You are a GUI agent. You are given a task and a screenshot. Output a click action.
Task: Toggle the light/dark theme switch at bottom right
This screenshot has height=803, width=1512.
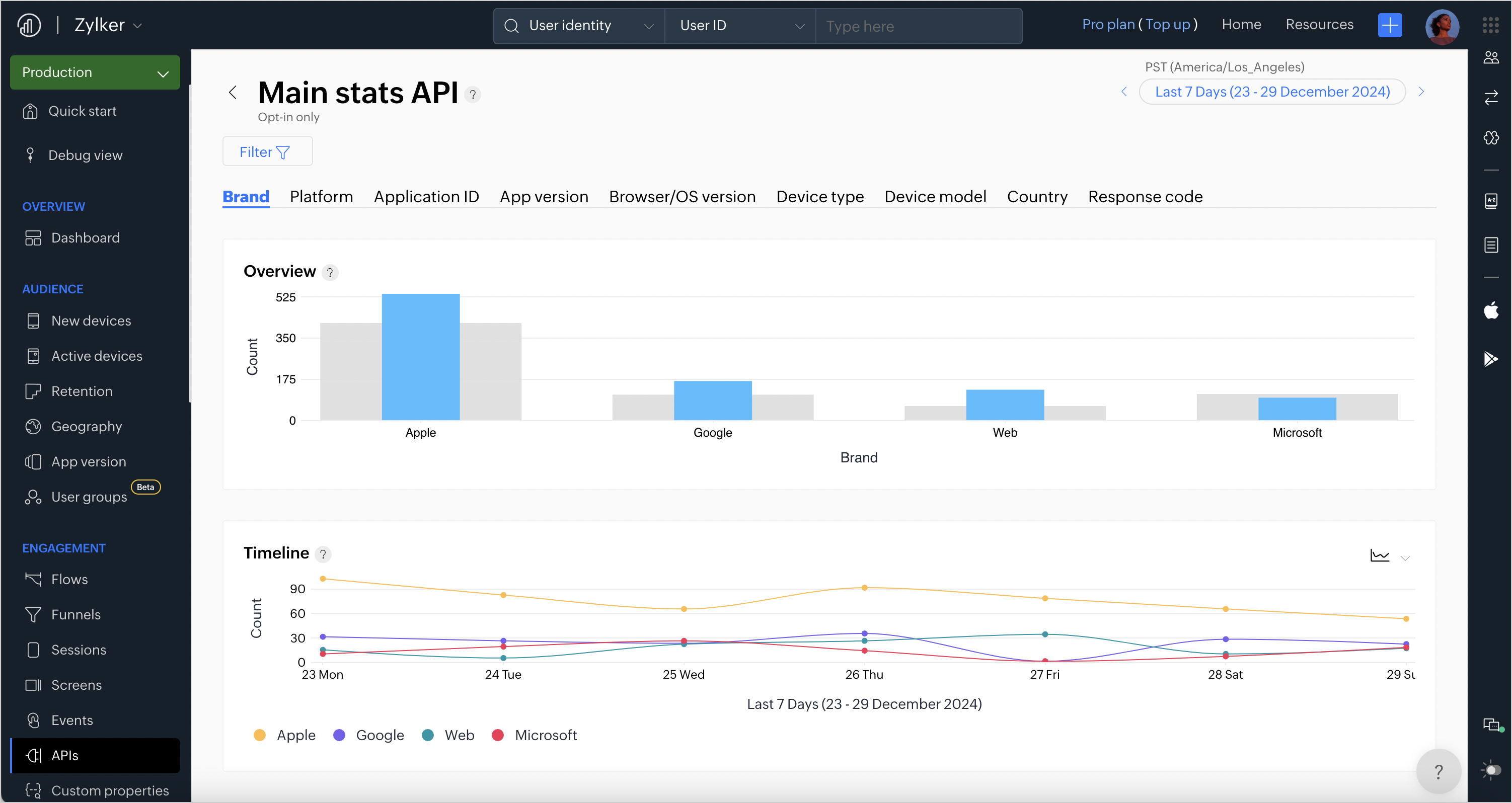tap(1492, 770)
